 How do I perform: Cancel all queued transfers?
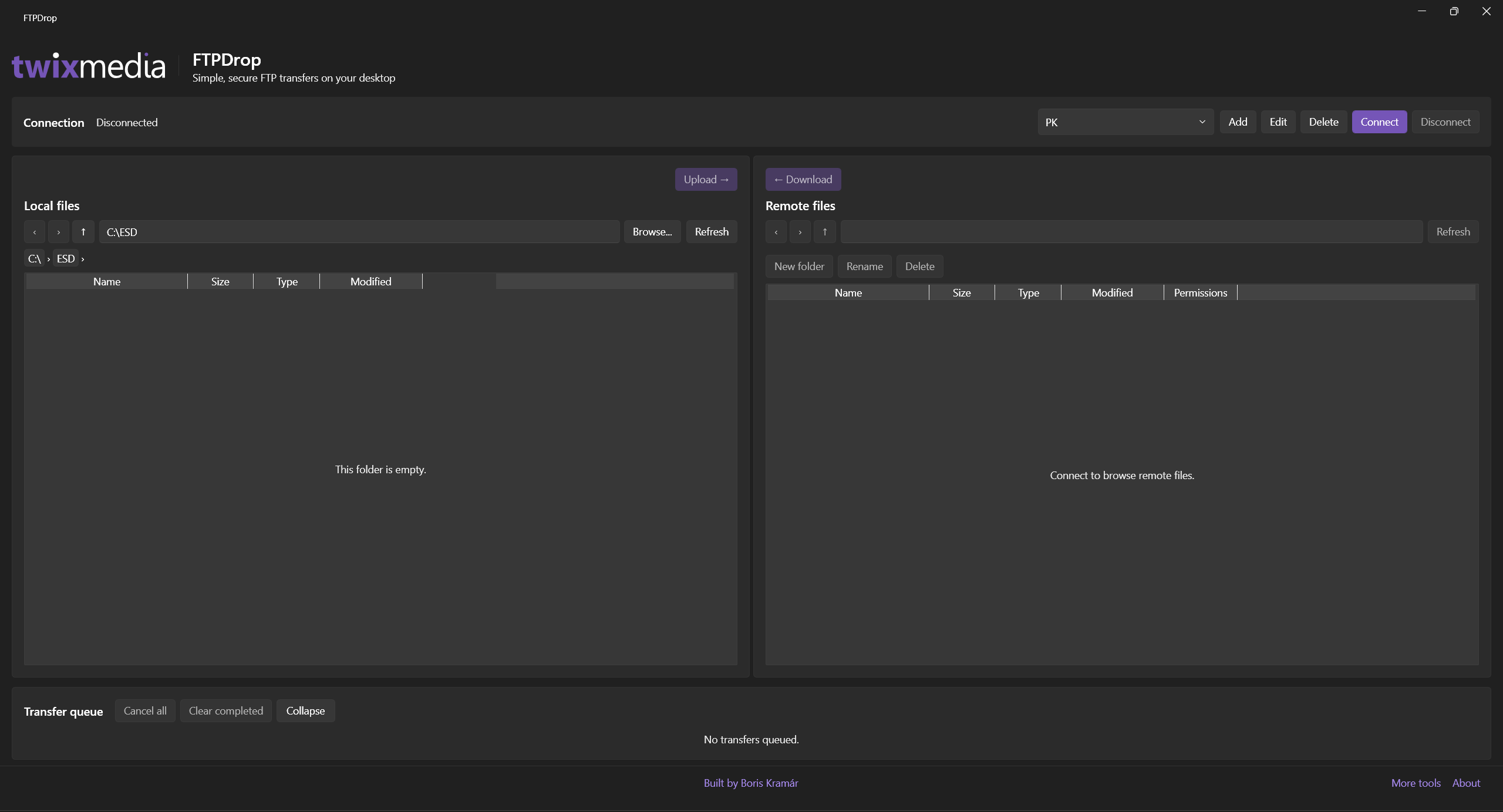point(145,711)
